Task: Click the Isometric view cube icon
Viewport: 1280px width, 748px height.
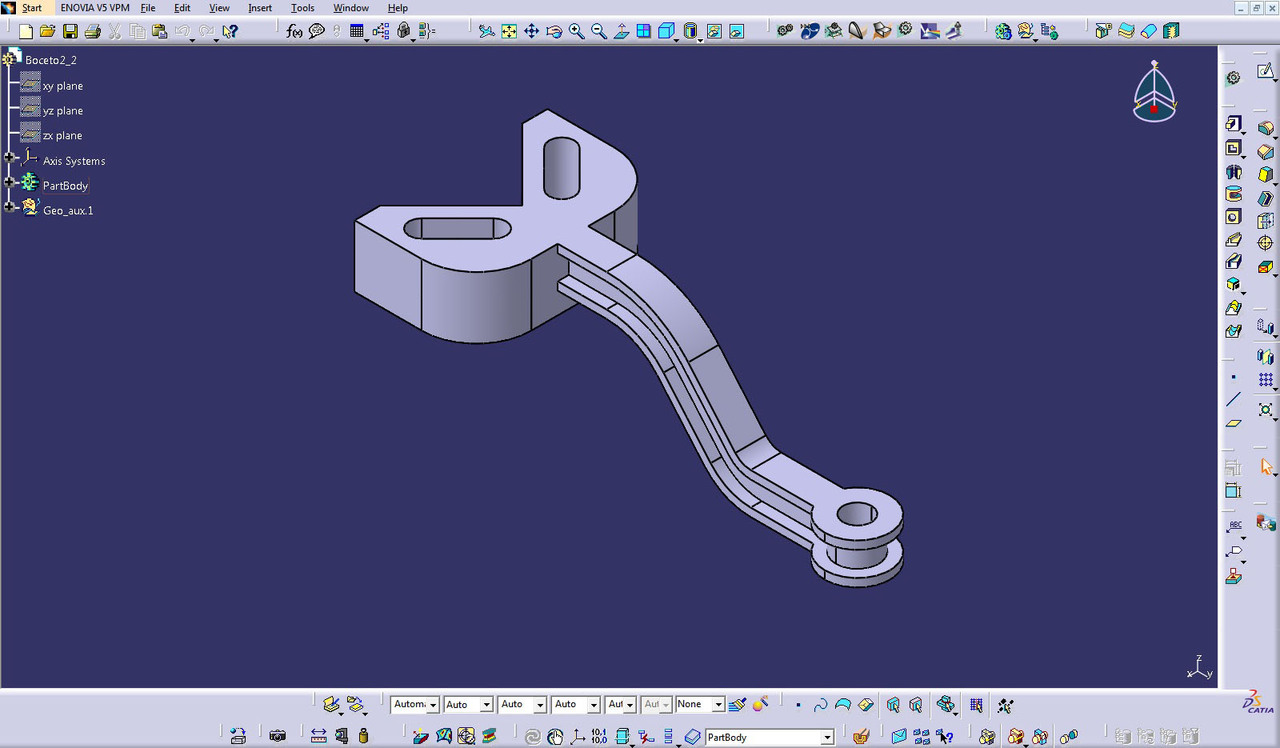Action: click(666, 31)
